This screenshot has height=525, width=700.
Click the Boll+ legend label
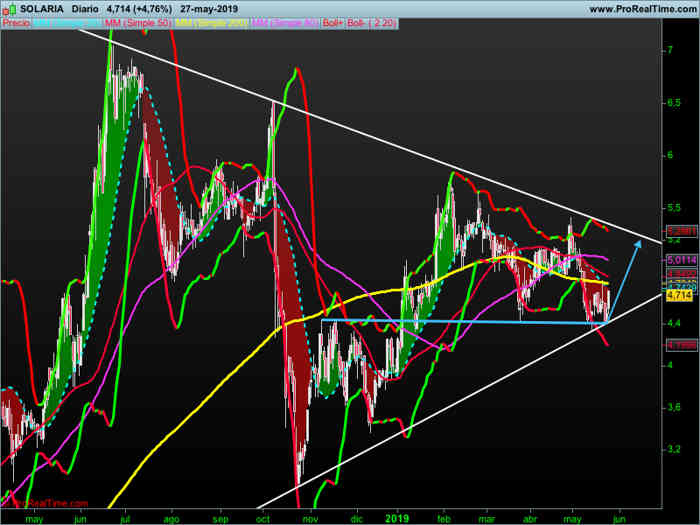[333, 23]
